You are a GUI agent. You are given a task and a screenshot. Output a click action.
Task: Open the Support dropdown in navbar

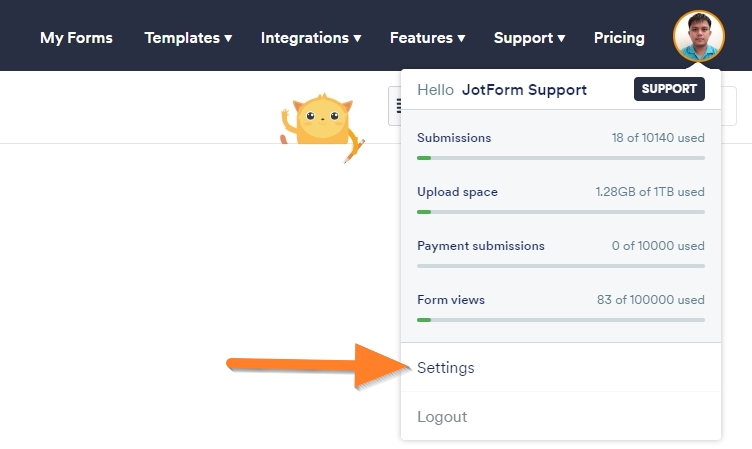[529, 38]
